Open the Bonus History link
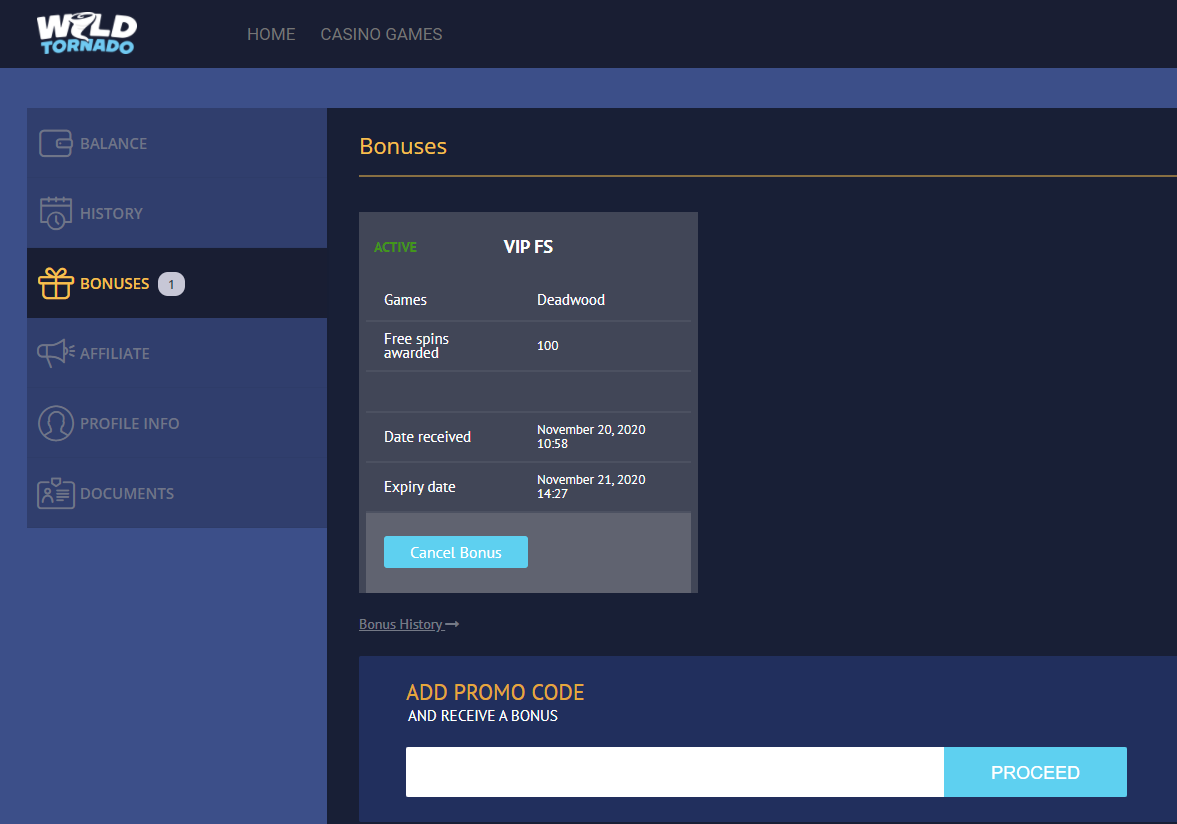This screenshot has height=824, width=1177. pyautogui.click(x=401, y=625)
